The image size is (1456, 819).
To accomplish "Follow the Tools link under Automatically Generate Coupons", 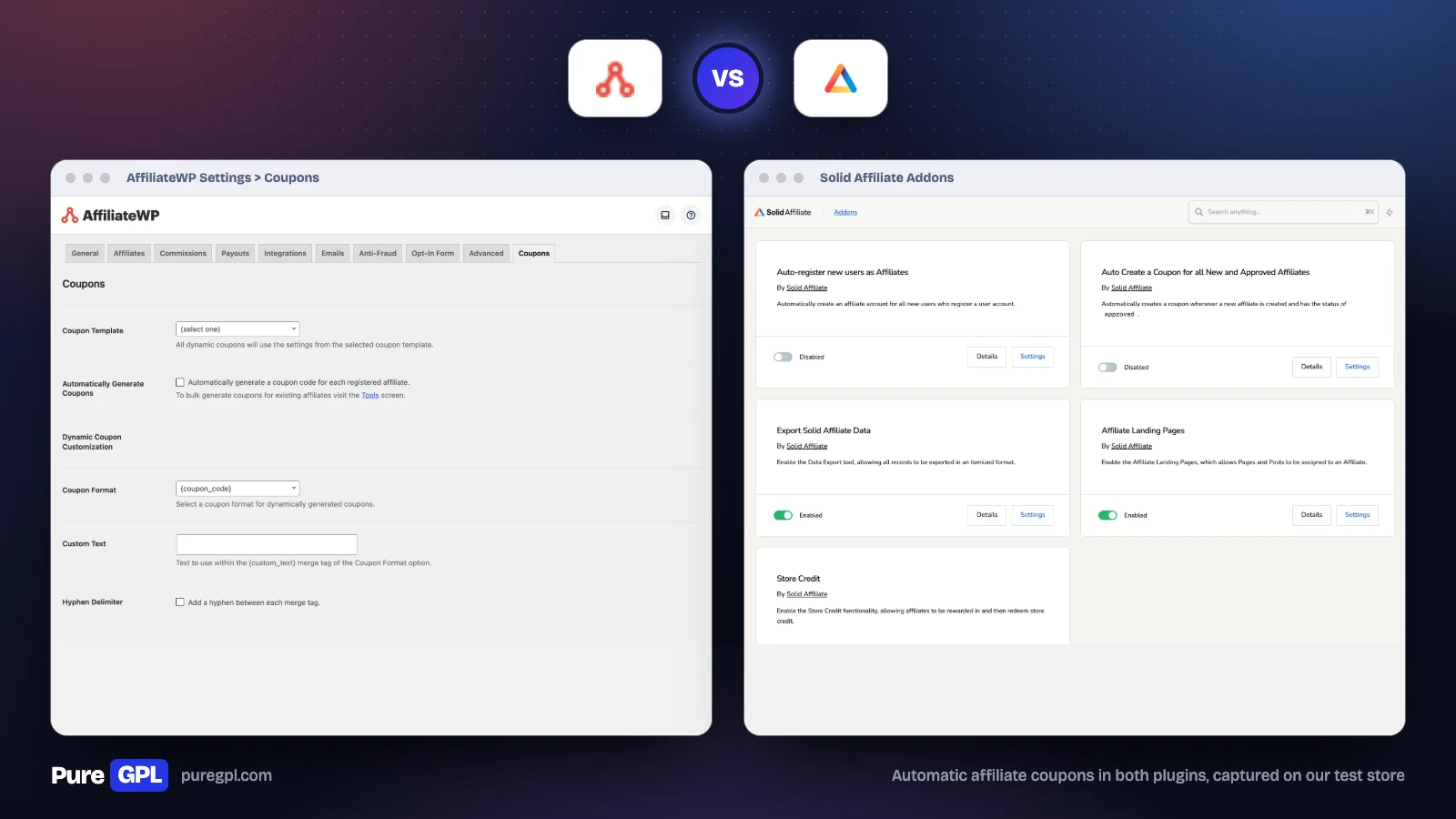I will (370, 395).
